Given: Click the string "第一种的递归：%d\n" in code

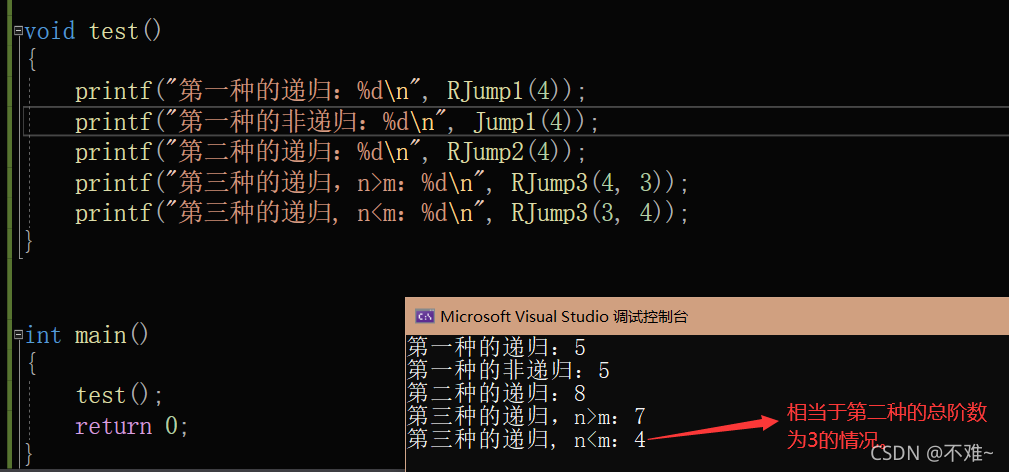Looking at the screenshot, I should click(x=293, y=91).
